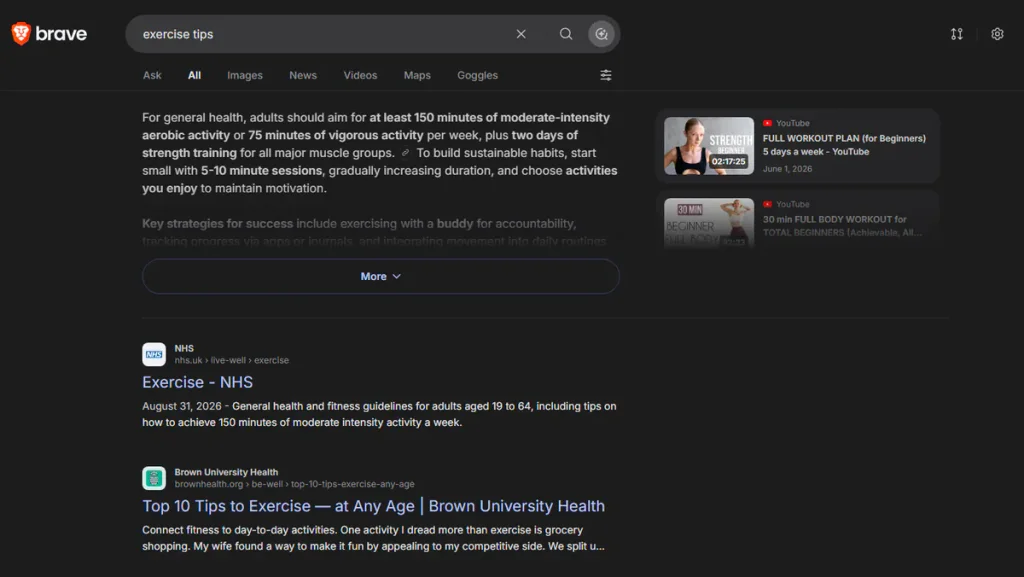Open the News tab

[303, 75]
